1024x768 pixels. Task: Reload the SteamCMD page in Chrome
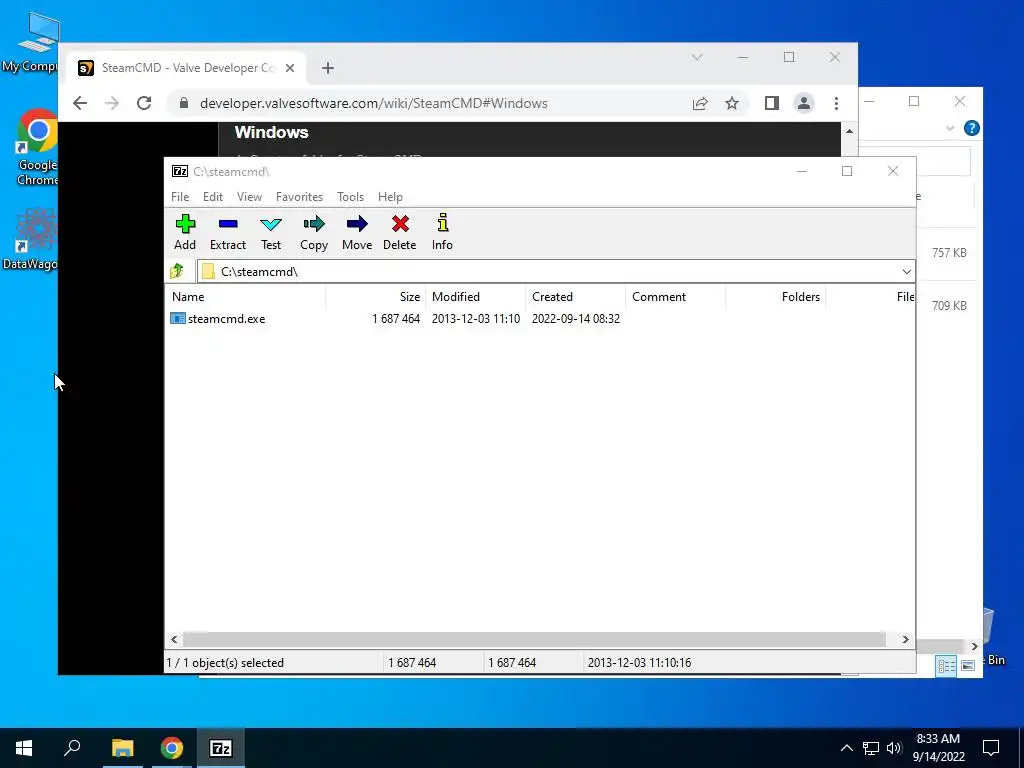pos(144,103)
